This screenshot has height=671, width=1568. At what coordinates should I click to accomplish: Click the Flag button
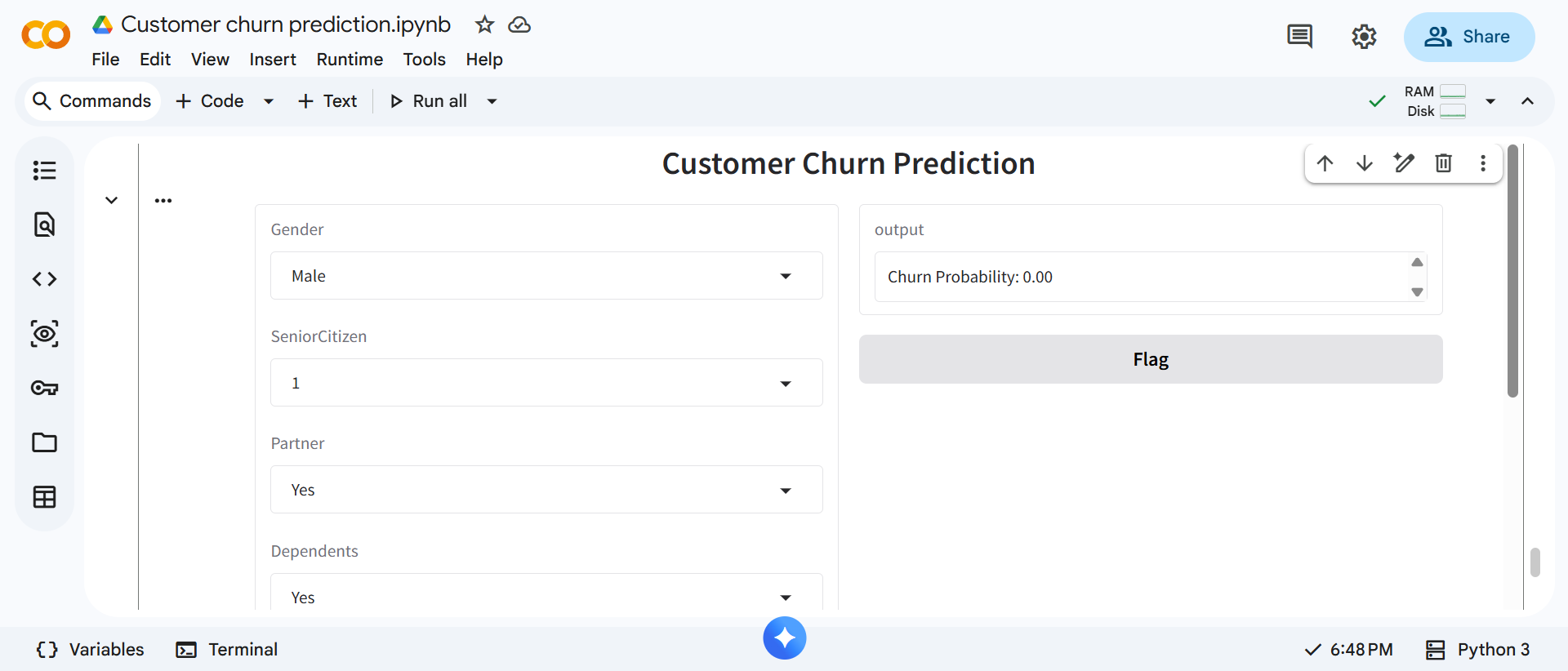1150,359
